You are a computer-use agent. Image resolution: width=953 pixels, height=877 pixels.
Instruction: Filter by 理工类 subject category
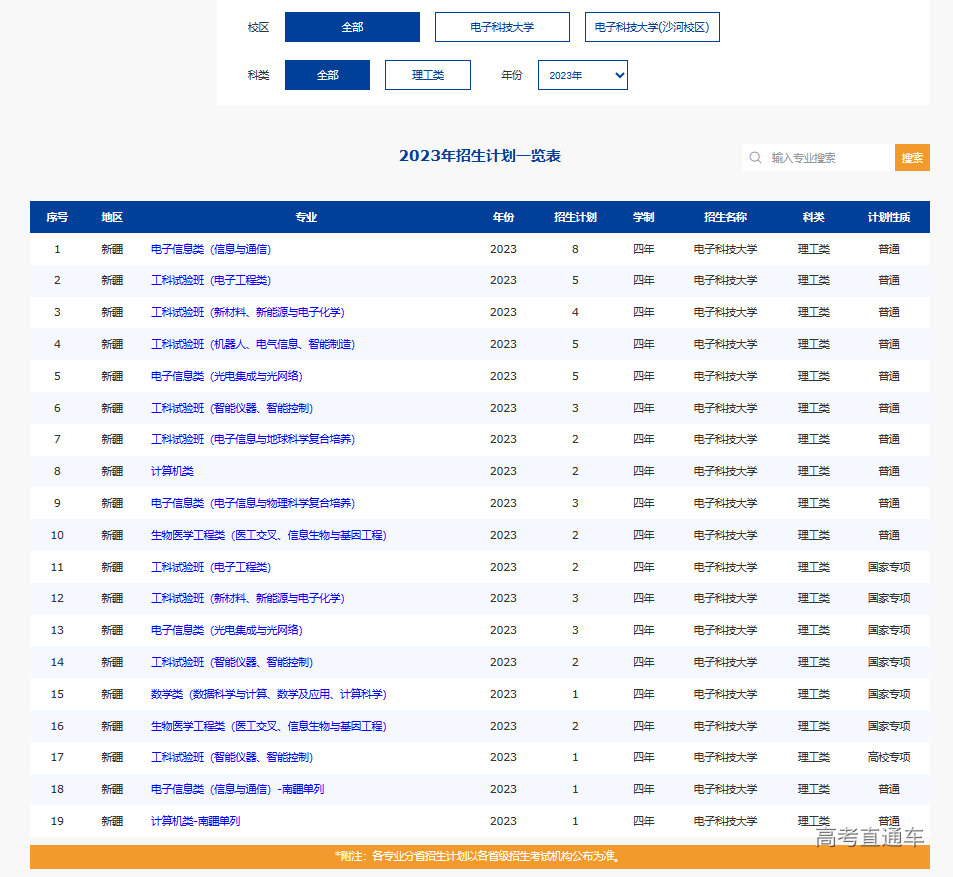[427, 75]
